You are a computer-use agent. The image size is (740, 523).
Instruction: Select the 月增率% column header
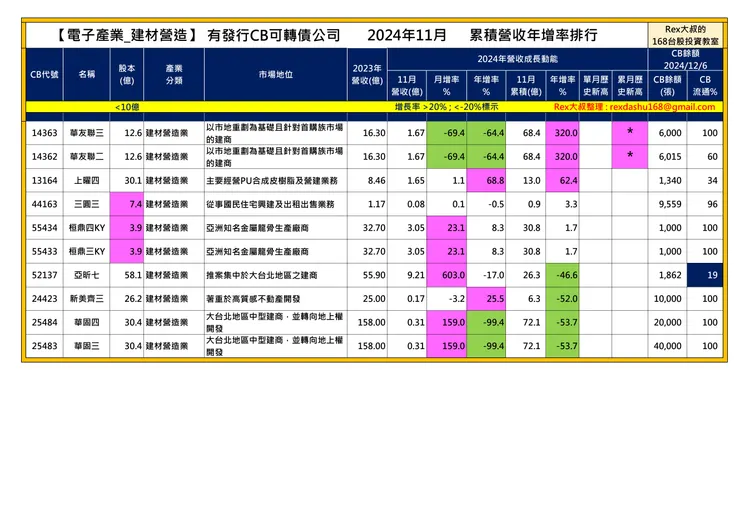coord(446,85)
